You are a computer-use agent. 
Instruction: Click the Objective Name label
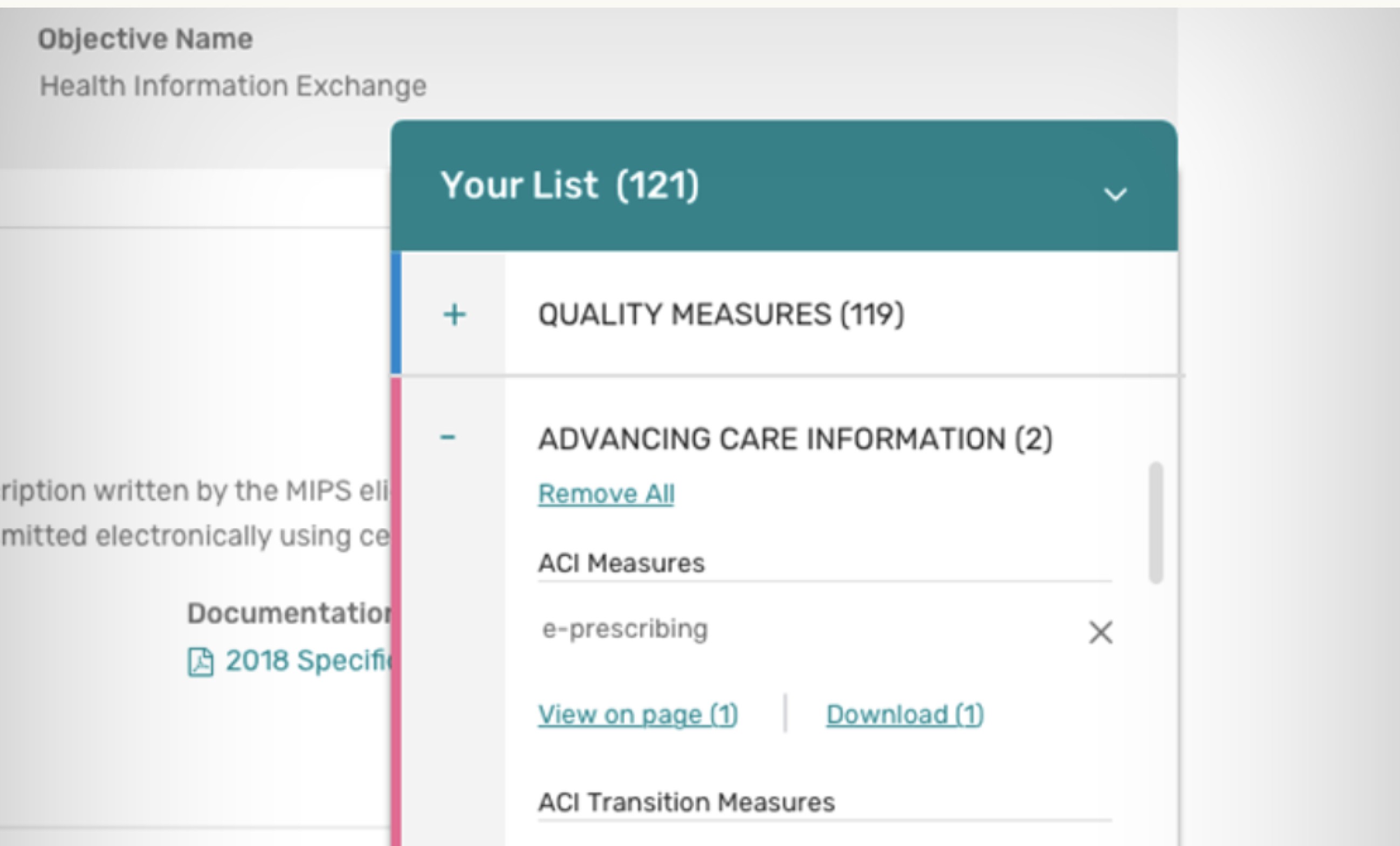pos(146,39)
